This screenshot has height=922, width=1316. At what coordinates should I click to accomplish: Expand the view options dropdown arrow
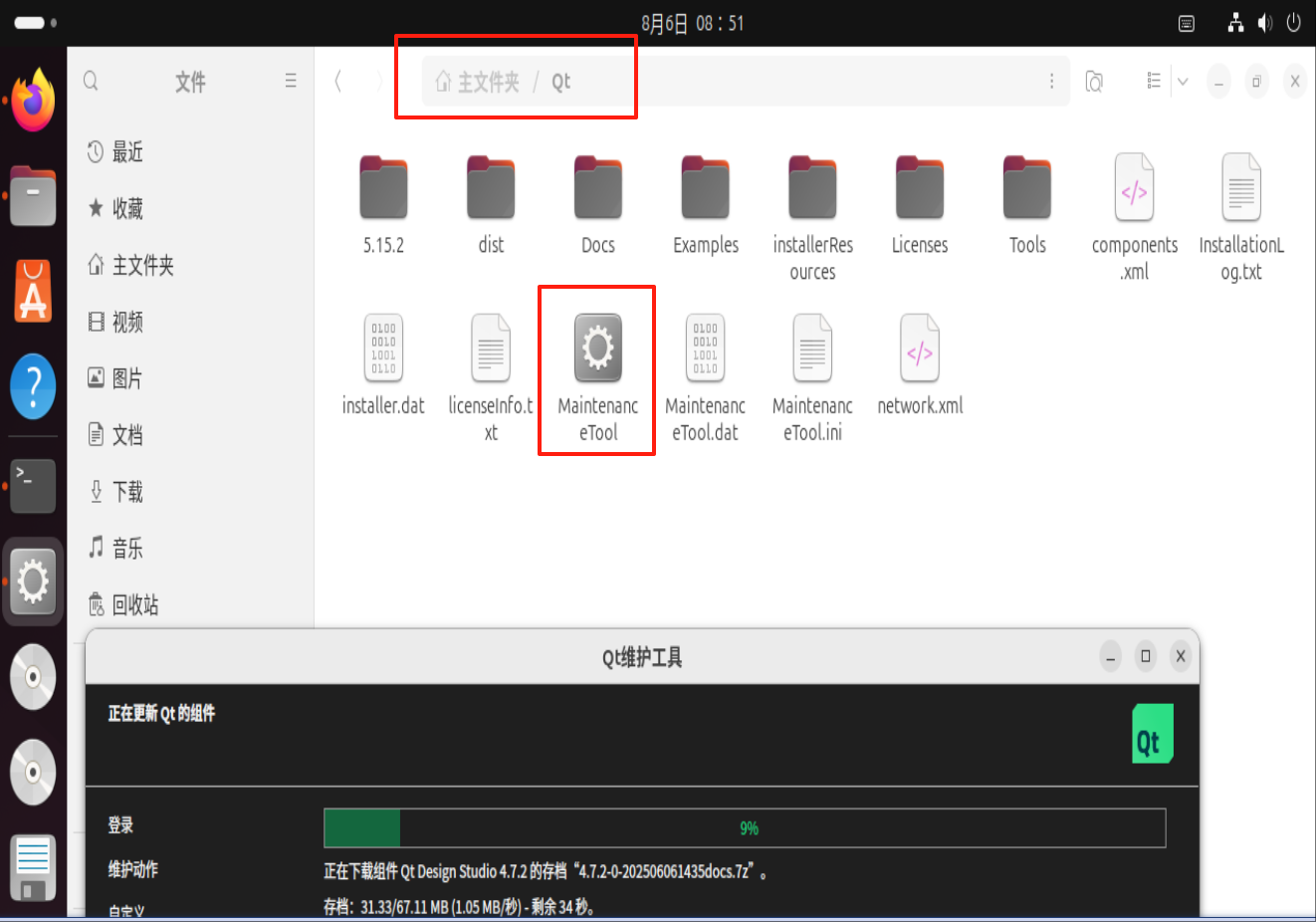point(1183,81)
